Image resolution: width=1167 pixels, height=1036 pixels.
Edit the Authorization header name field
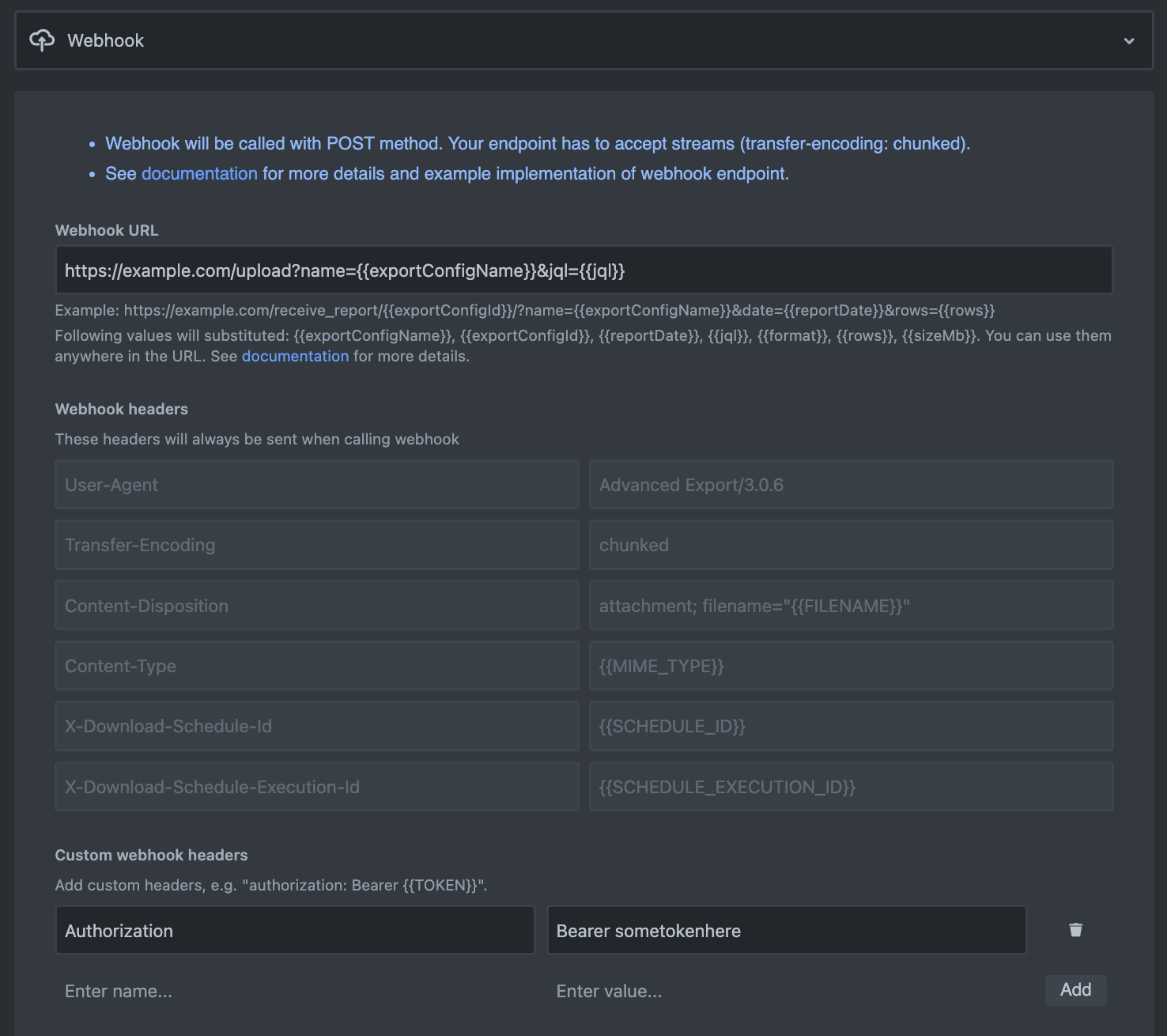point(295,931)
